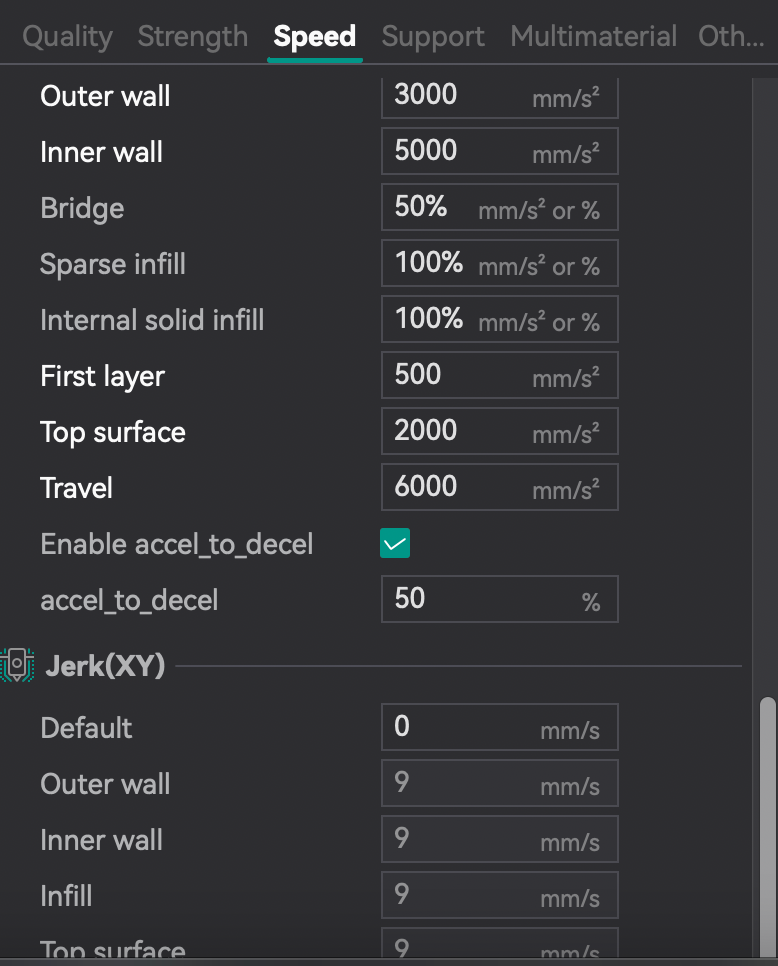This screenshot has width=778, height=966.
Task: Click the Top surface acceleration field
Action: point(460,431)
